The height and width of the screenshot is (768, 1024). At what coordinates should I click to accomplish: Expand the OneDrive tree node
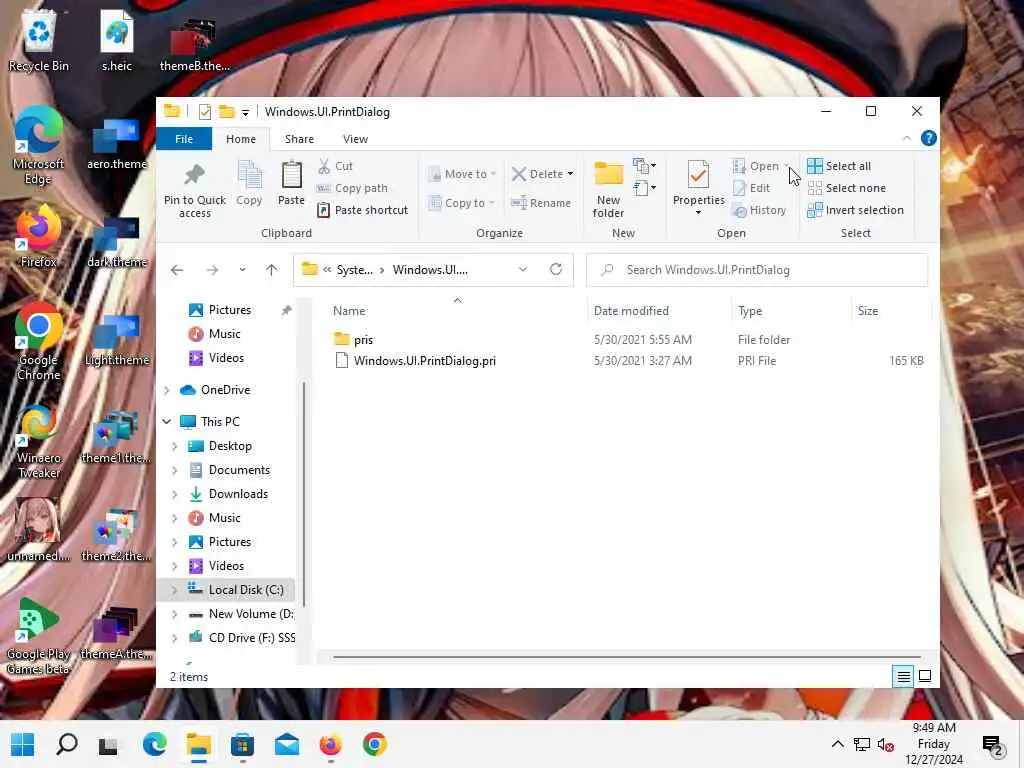click(x=167, y=390)
